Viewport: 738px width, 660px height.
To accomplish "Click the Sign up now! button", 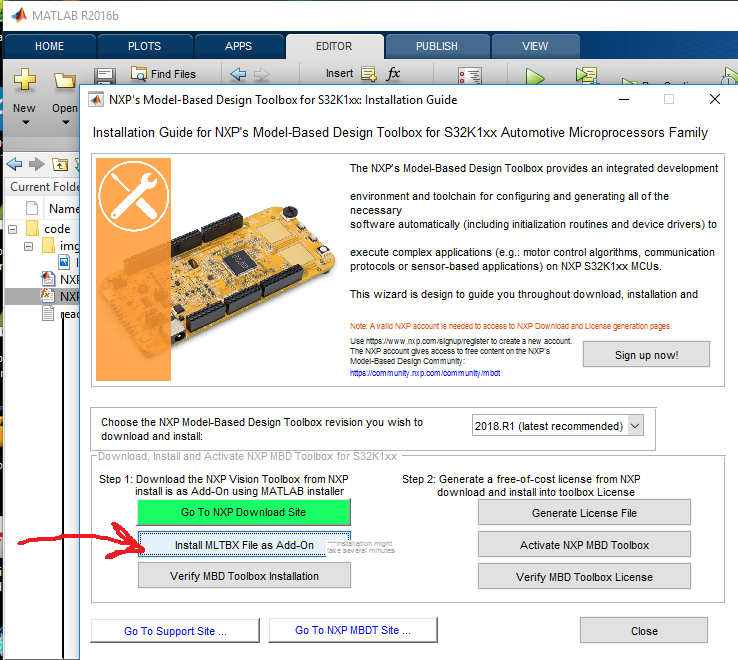I will (646, 354).
